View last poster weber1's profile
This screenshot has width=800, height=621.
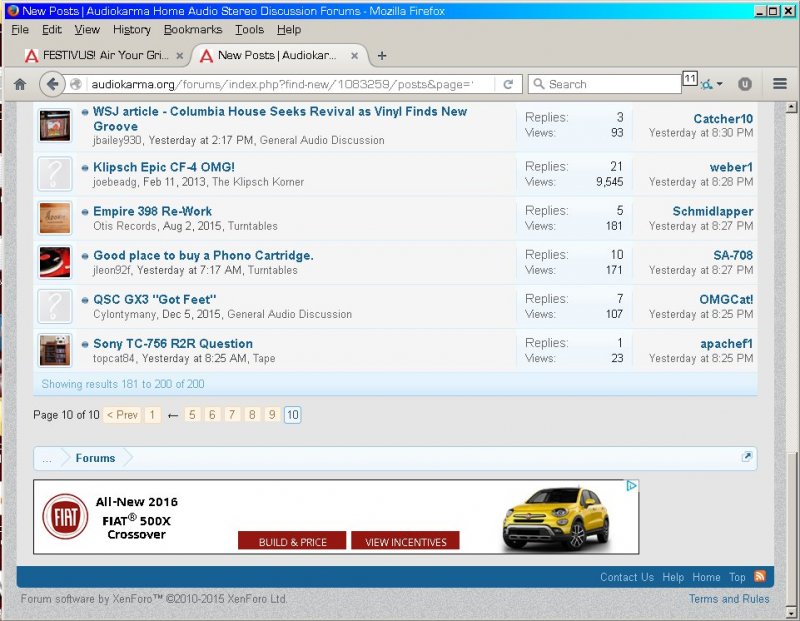point(731,167)
